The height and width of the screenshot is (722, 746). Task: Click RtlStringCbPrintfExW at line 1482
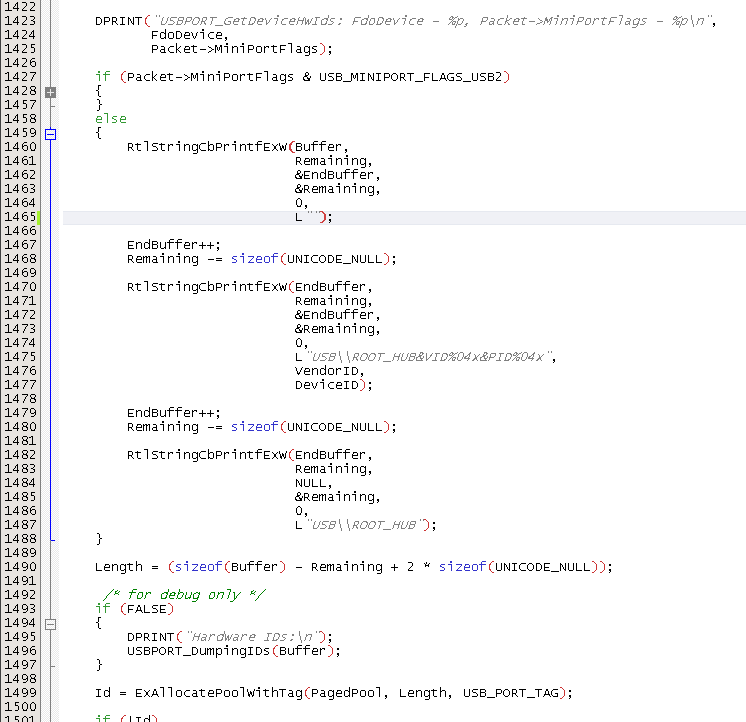coord(207,455)
